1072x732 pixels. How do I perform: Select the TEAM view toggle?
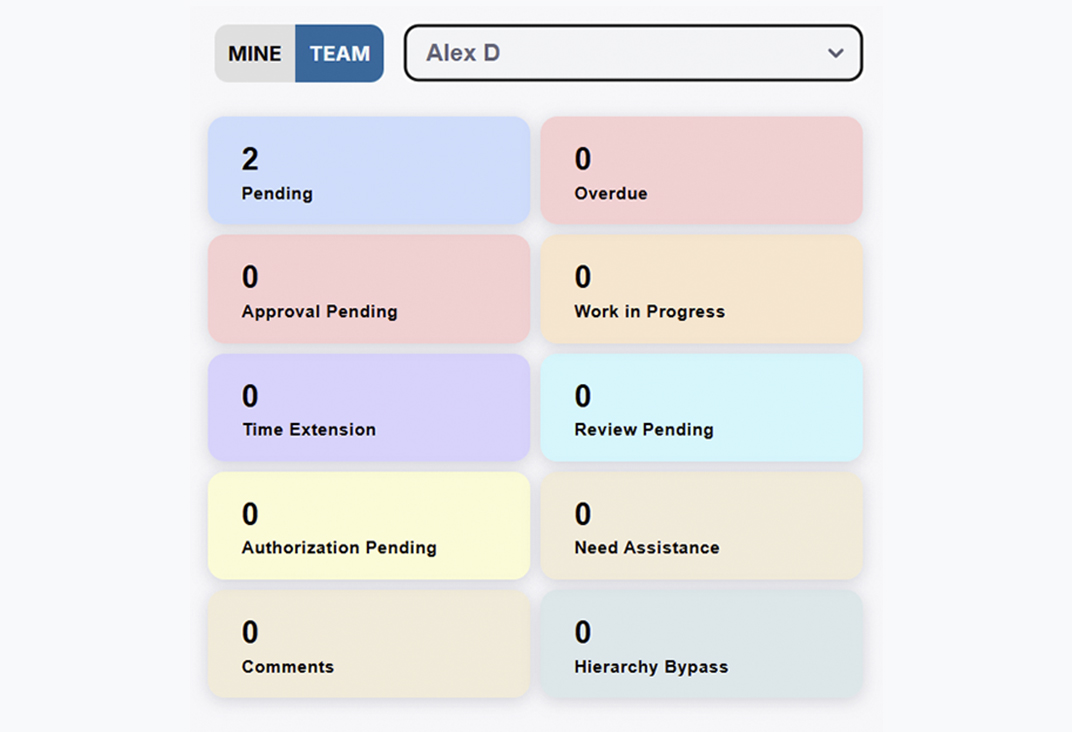(340, 54)
